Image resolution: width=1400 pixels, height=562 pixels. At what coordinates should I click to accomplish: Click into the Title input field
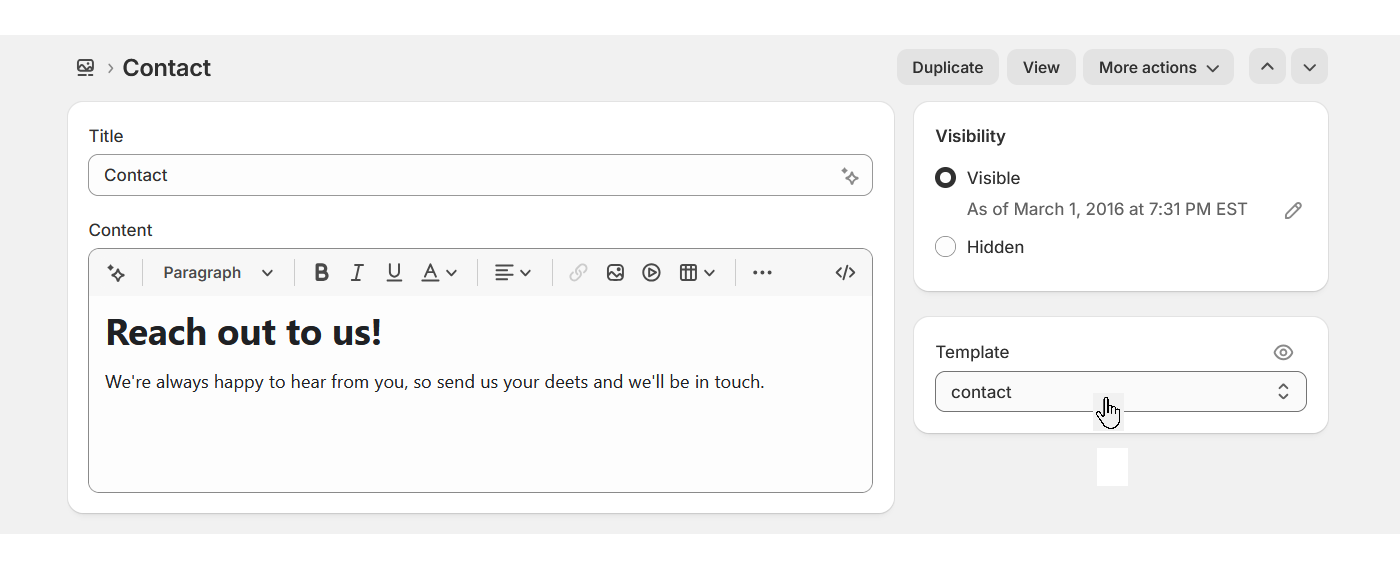[480, 175]
